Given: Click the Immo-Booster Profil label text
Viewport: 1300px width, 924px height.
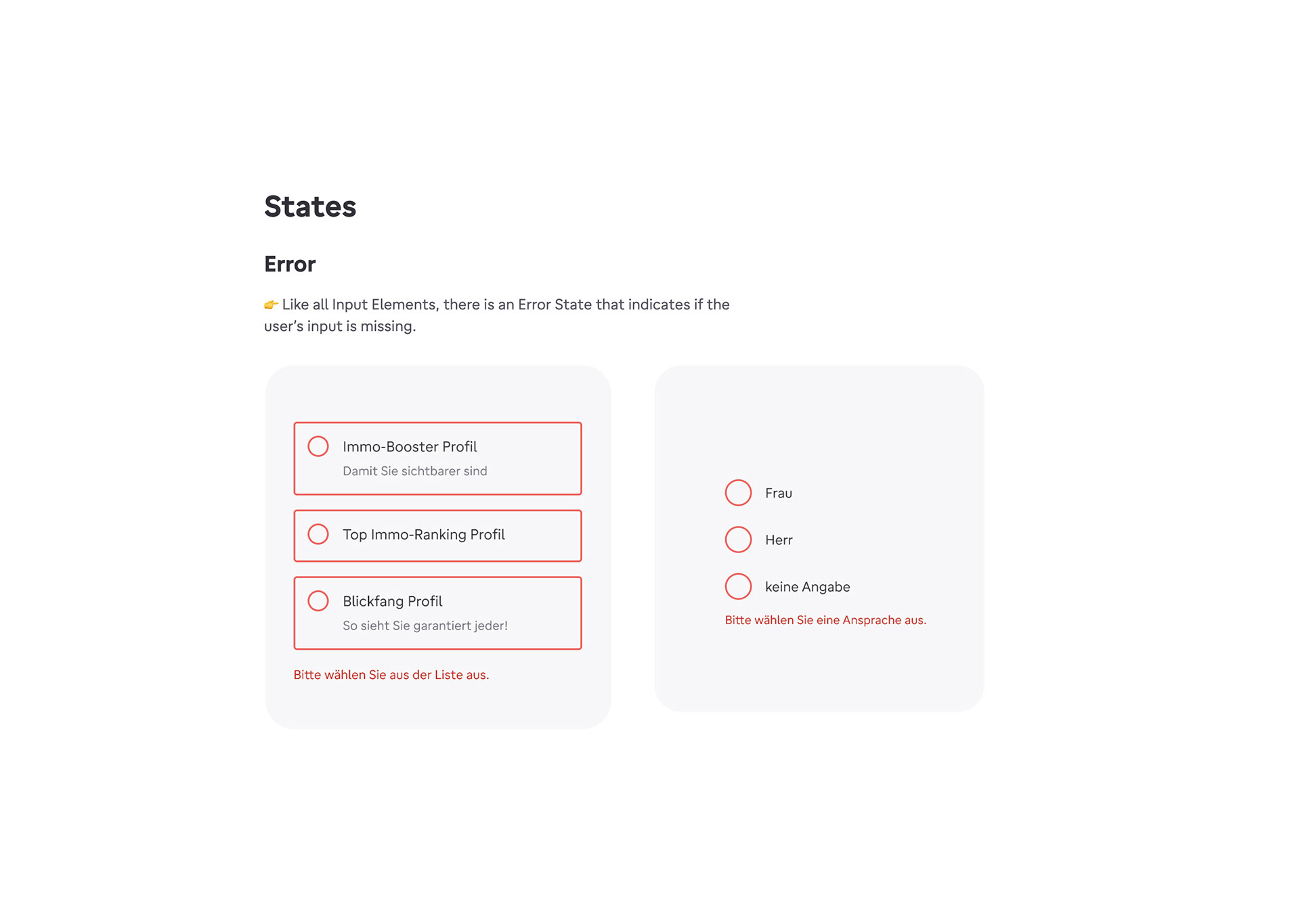Looking at the screenshot, I should [410, 447].
